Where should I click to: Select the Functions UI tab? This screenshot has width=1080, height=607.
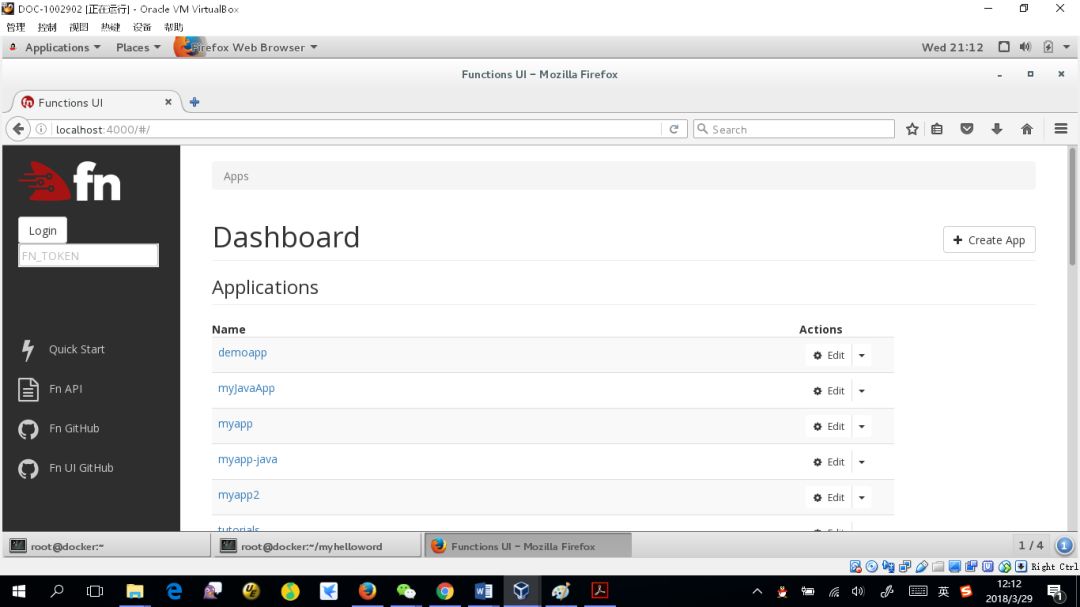[96, 102]
